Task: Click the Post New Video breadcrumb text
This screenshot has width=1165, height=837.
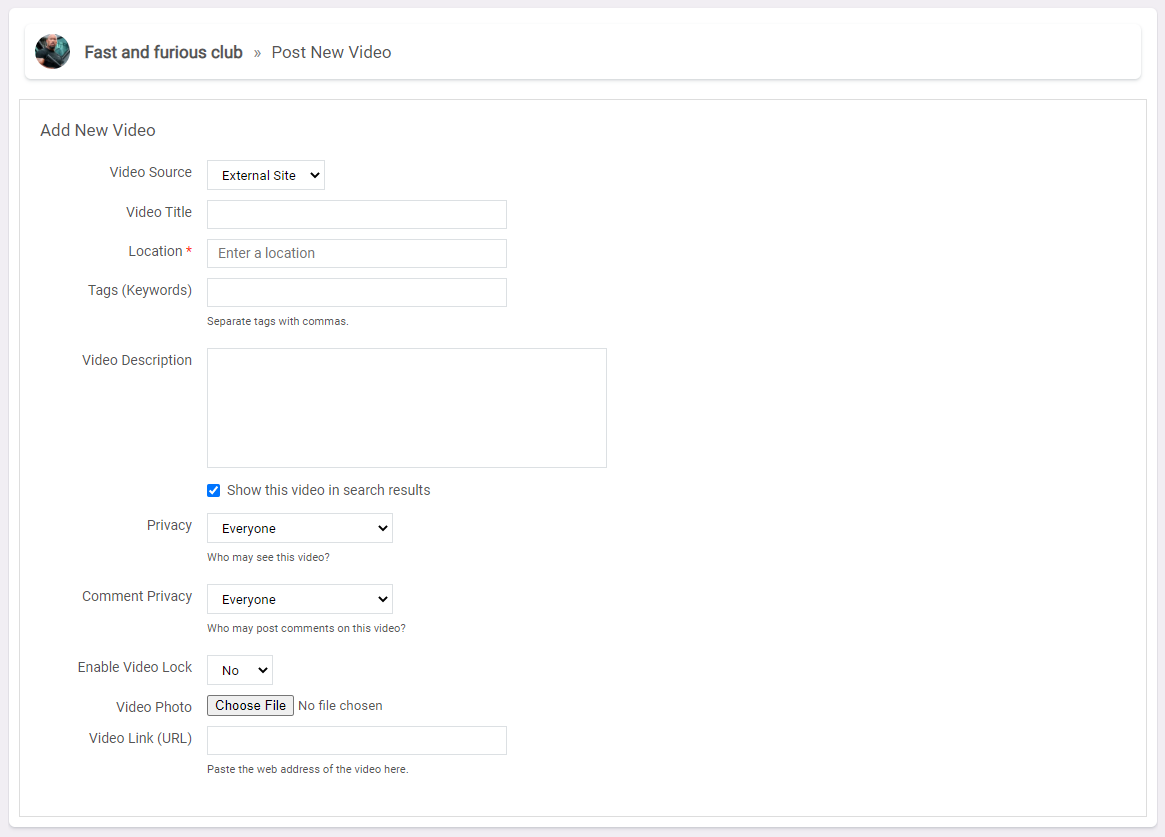Action: coord(331,52)
